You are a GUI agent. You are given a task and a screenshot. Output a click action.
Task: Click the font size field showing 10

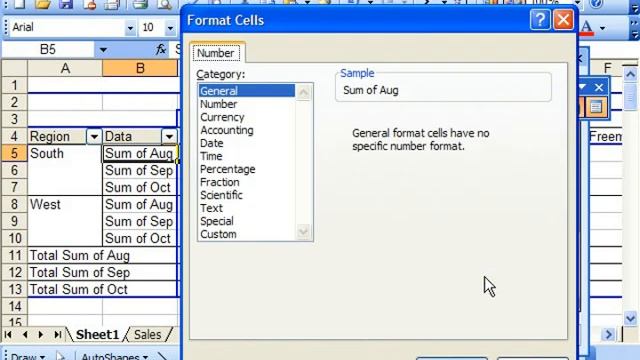coord(152,28)
